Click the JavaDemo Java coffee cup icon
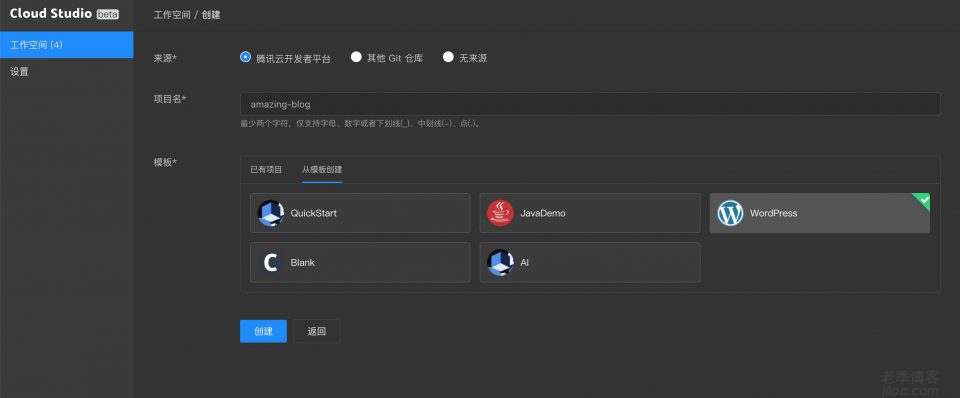960x398 pixels. point(500,213)
